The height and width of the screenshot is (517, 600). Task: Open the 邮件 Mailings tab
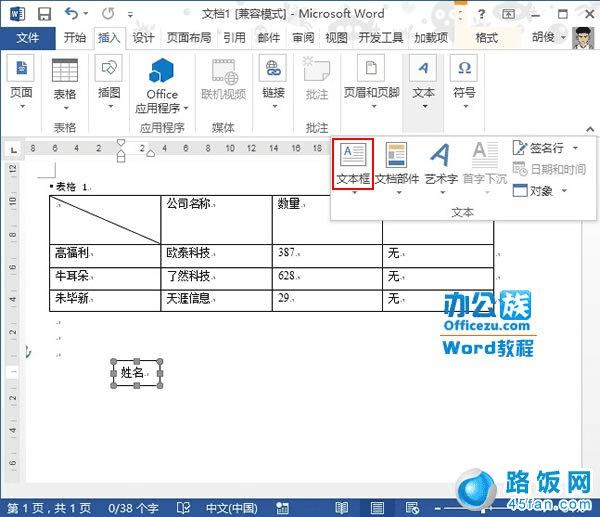[269, 38]
